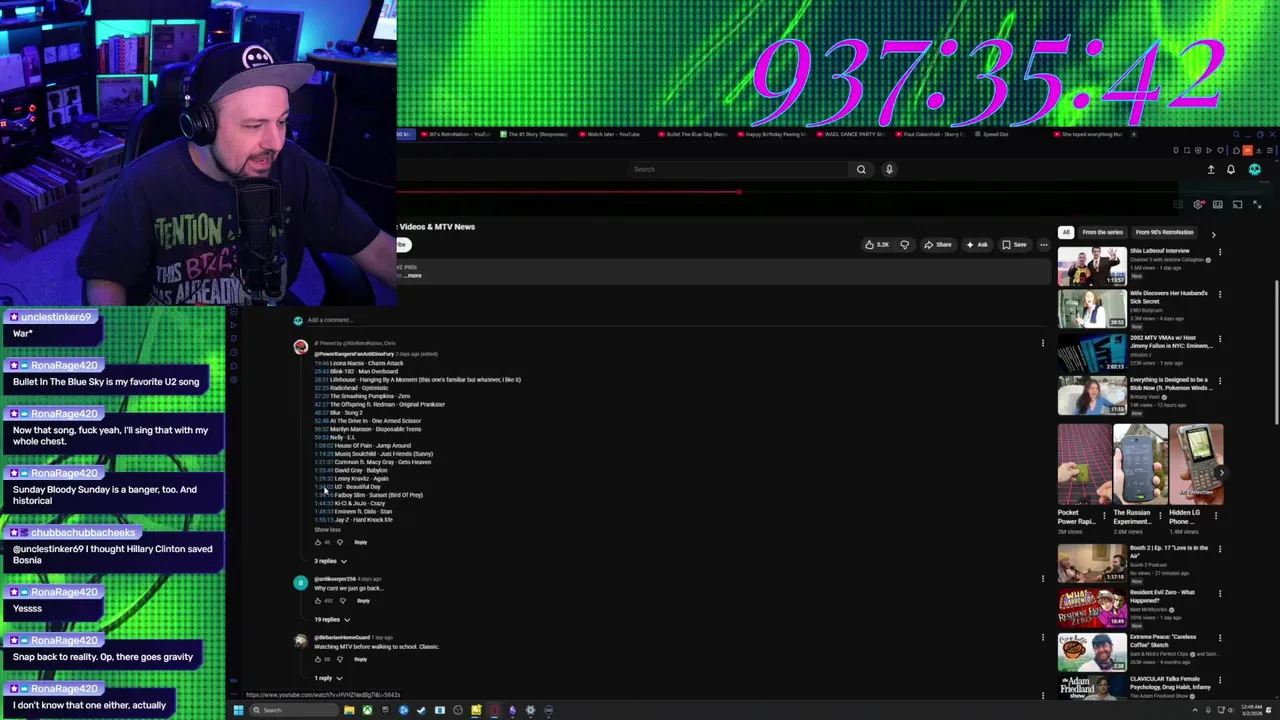Reply to Watching MTV before school comment
1280x720 pixels.
click(360, 659)
